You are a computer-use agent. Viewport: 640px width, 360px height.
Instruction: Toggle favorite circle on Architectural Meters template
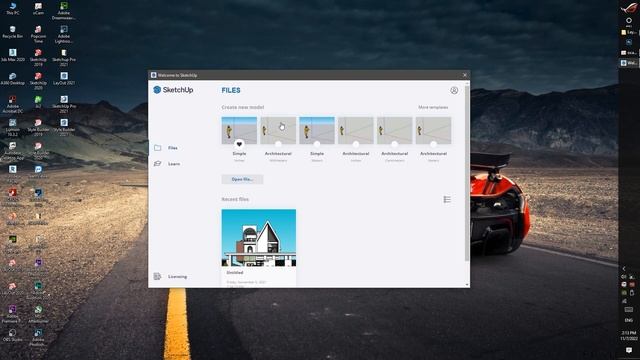coord(433,144)
